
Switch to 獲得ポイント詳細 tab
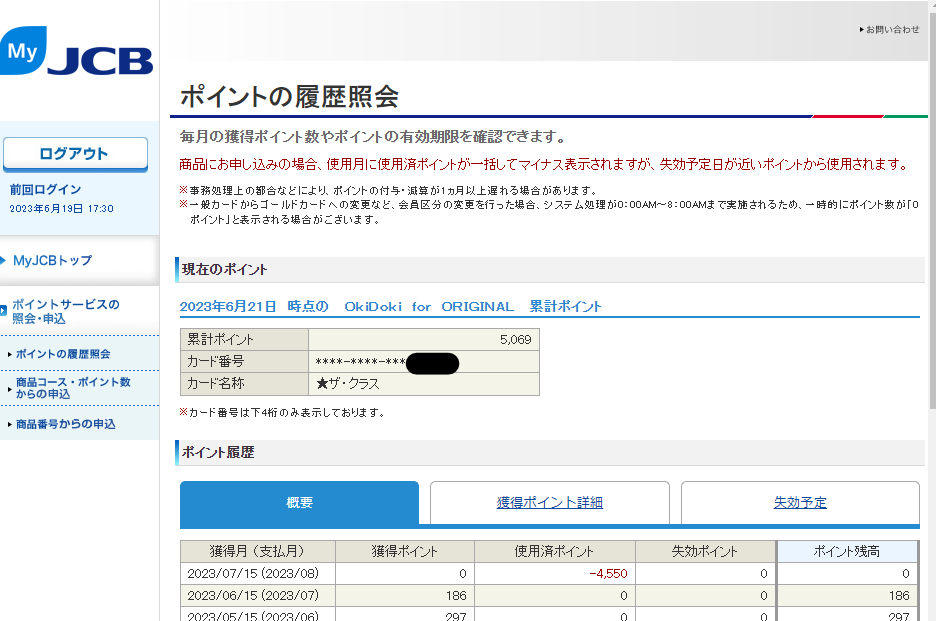550,503
